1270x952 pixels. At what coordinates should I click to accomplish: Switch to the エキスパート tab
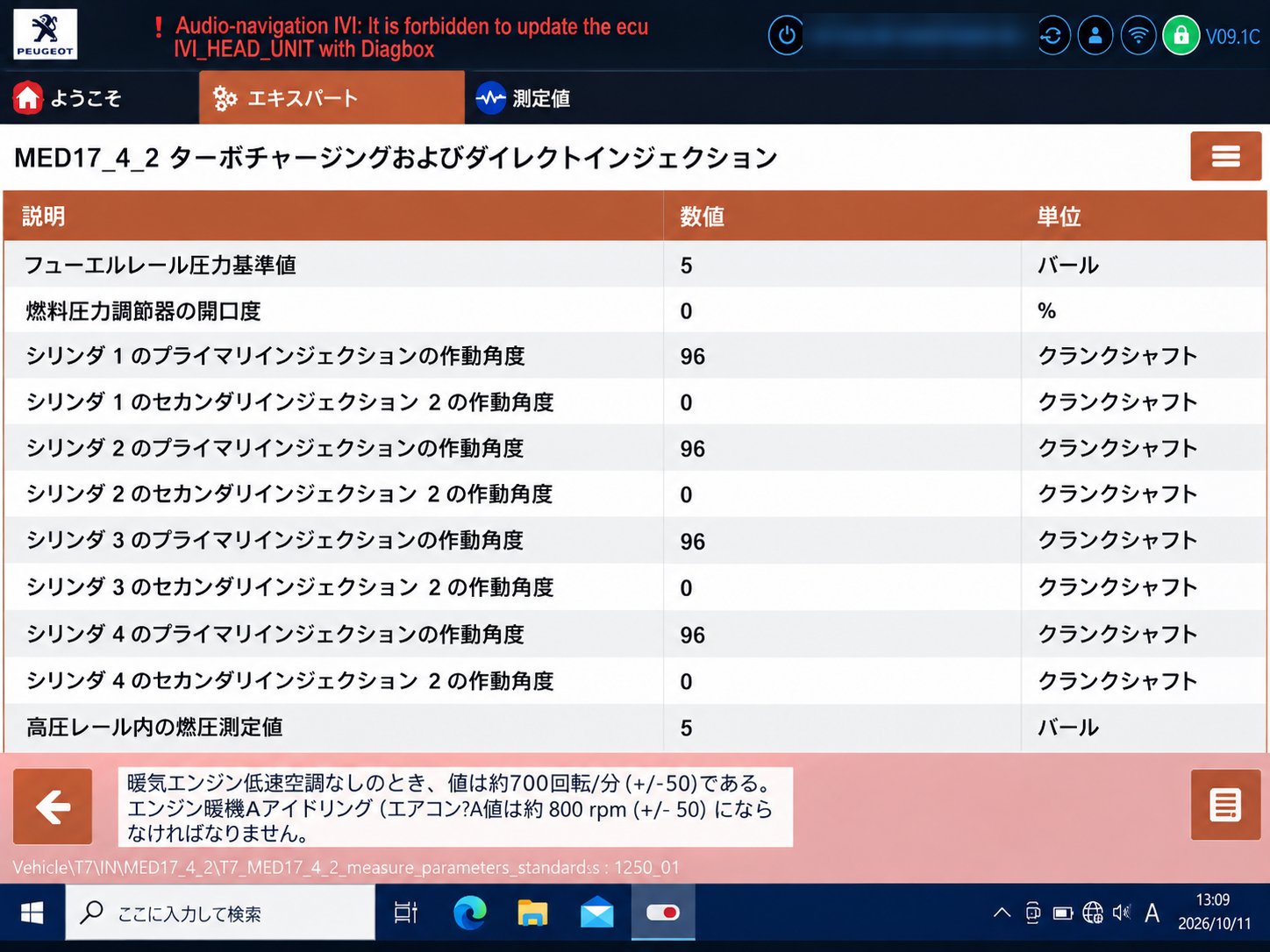click(332, 98)
